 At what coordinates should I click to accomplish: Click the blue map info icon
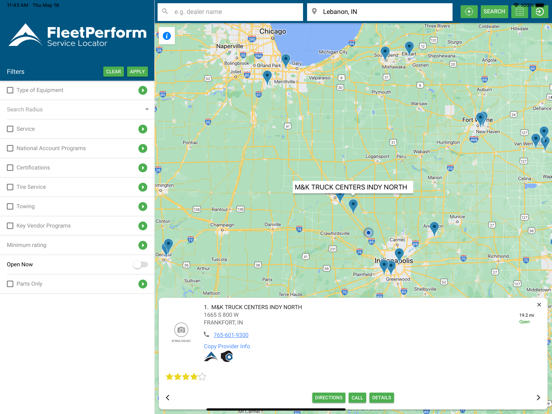pyautogui.click(x=167, y=36)
